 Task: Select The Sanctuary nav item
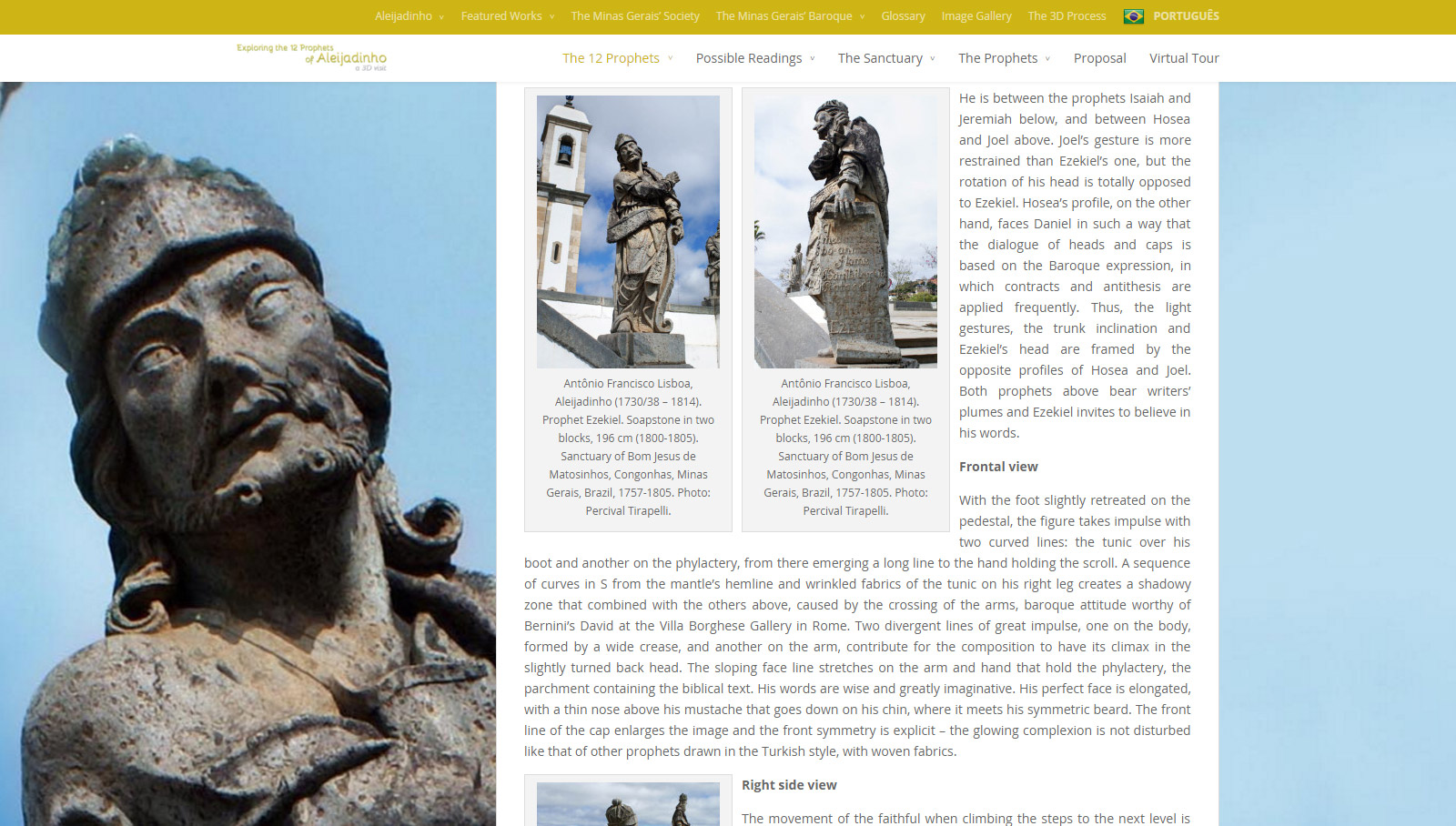[x=880, y=58]
